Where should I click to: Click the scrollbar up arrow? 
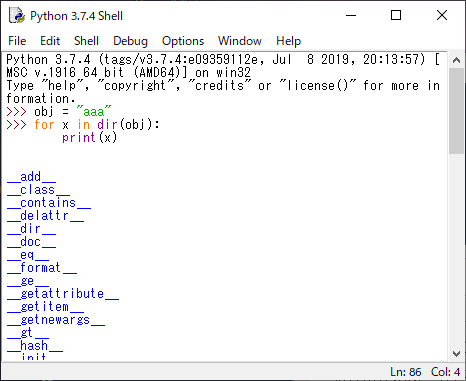456,60
